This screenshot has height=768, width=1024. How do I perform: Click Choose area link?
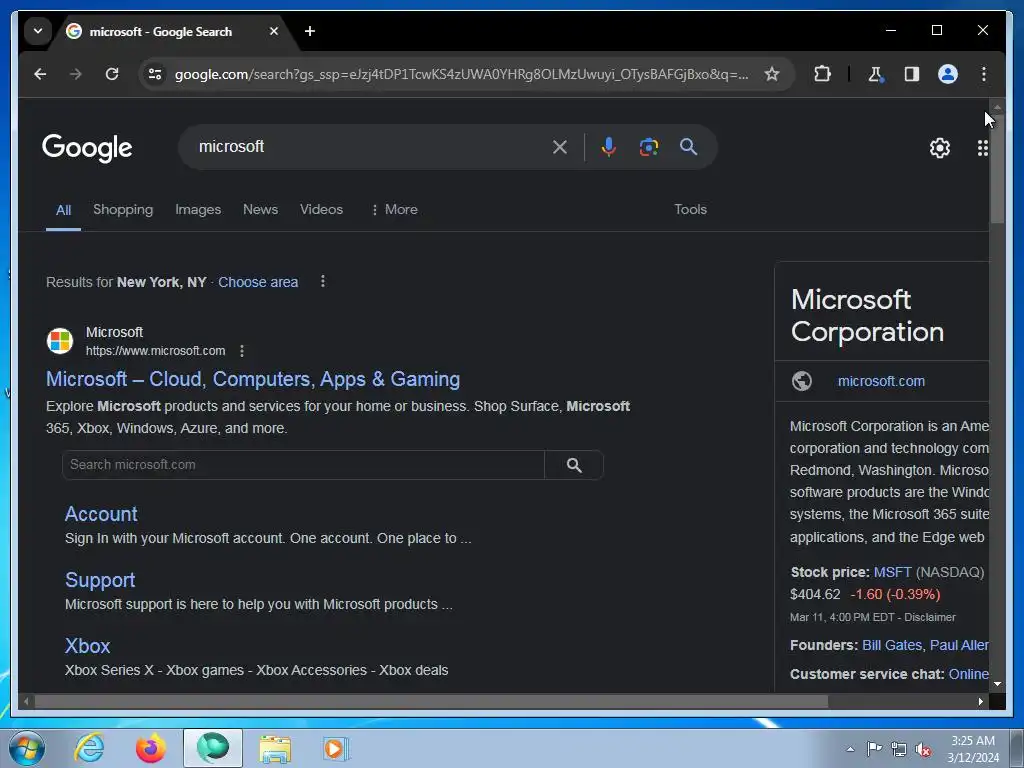coord(258,282)
